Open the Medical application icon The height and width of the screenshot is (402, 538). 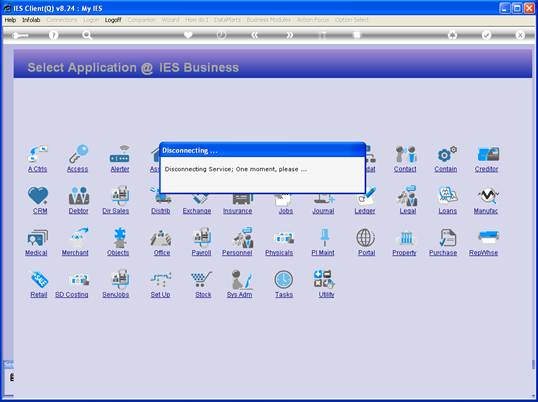pos(37,237)
